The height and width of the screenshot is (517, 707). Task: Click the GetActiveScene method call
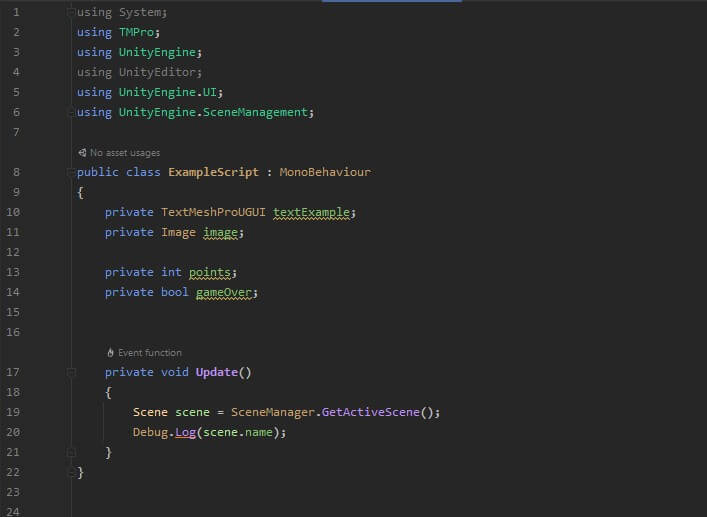[371, 412]
